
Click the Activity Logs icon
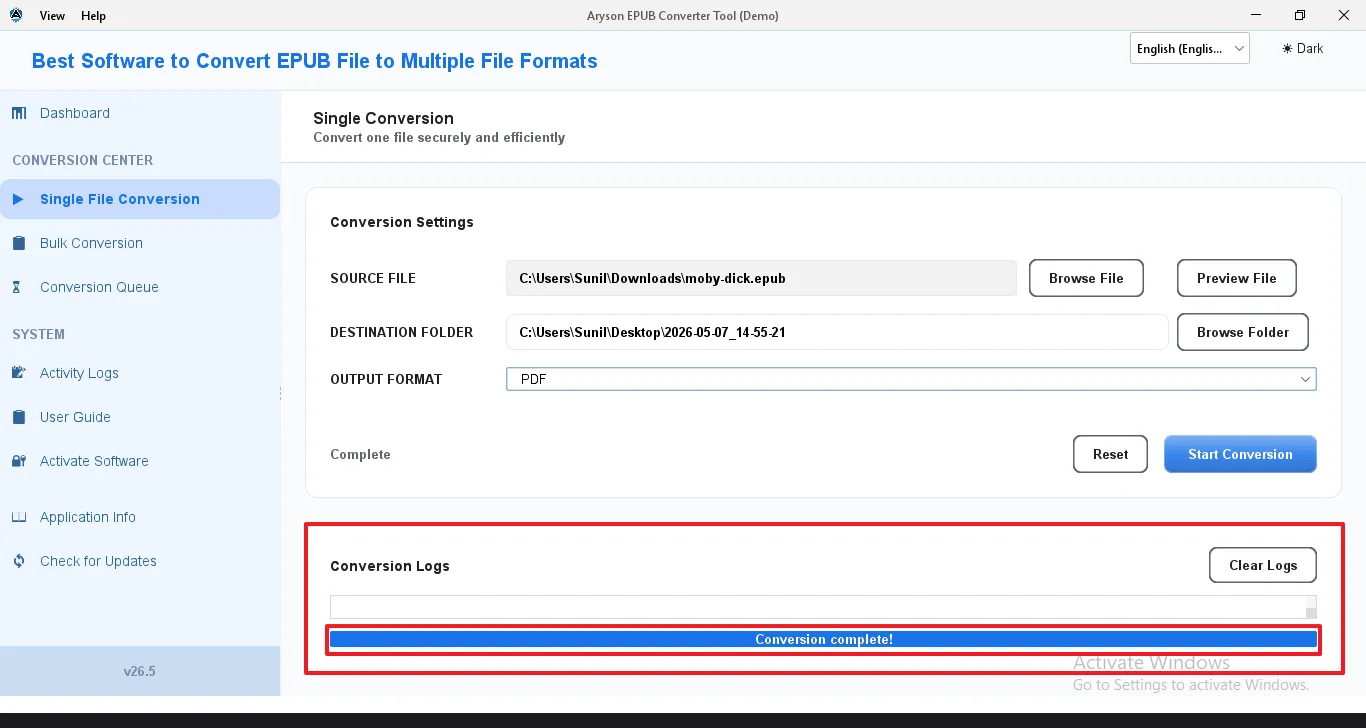pos(19,373)
